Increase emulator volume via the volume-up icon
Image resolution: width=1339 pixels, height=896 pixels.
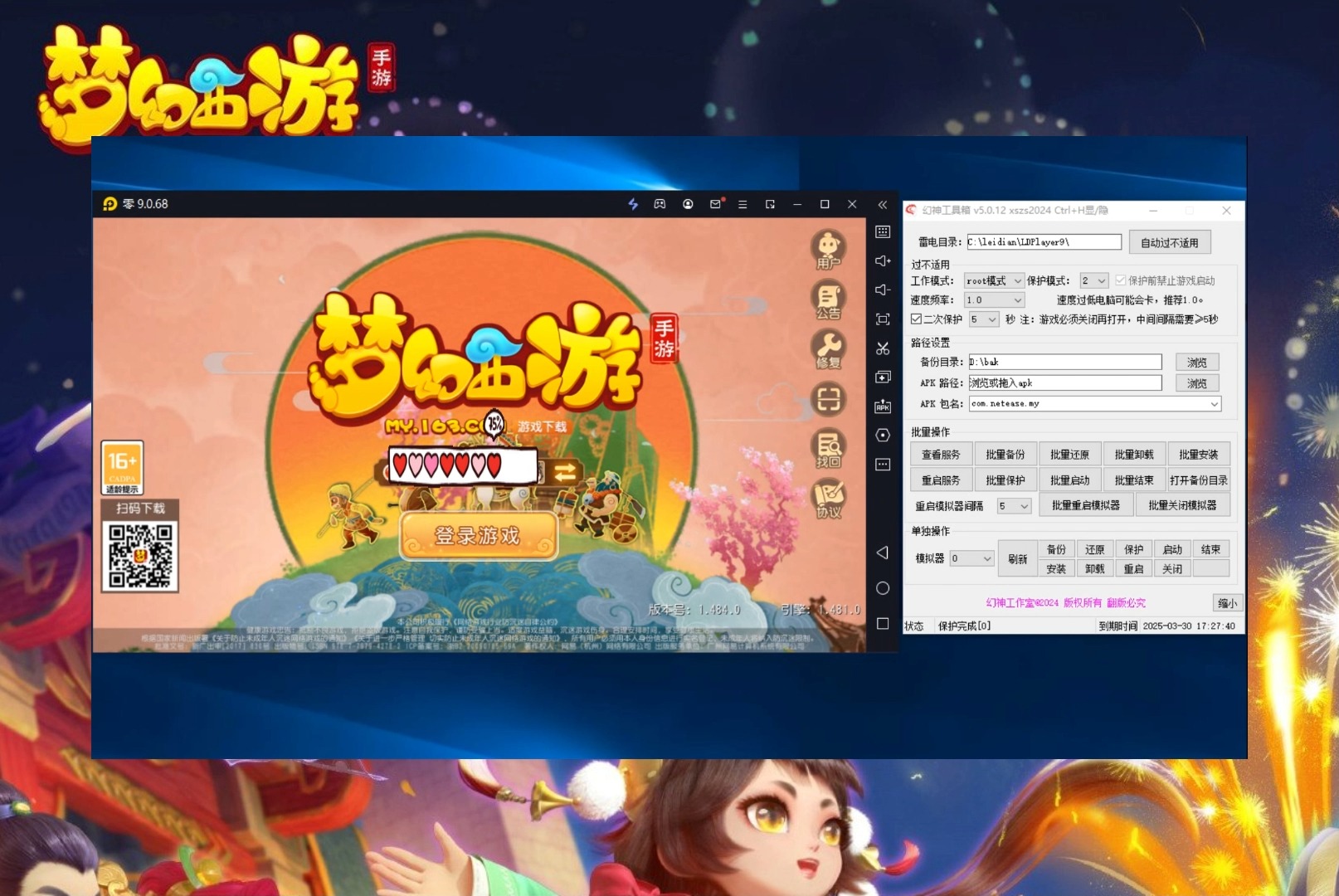tap(883, 261)
